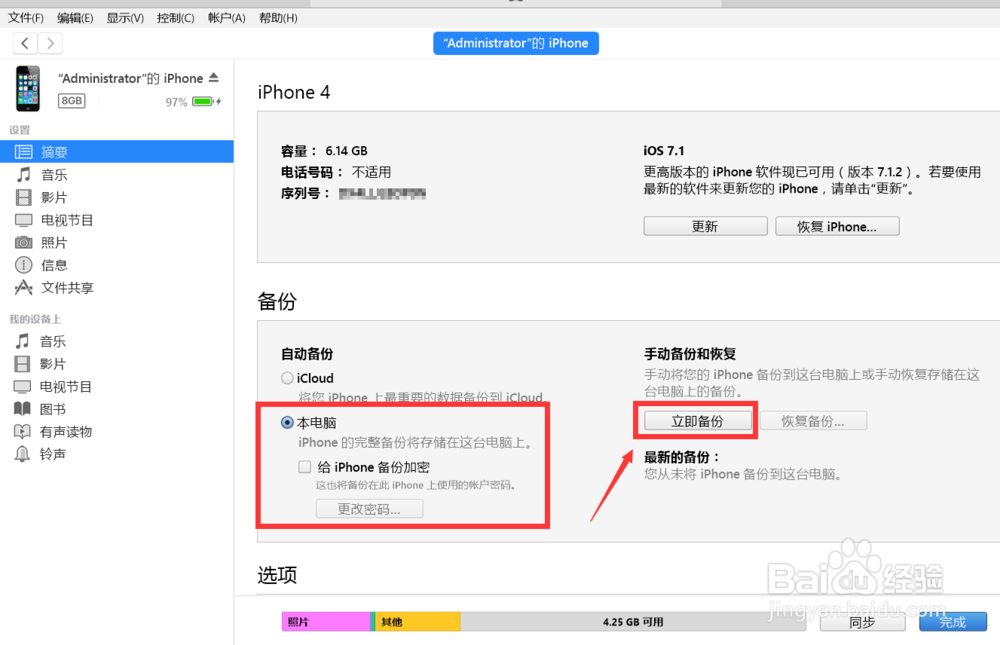The height and width of the screenshot is (645, 1000).
Task: Click the 同步 sync button
Action: [x=862, y=622]
